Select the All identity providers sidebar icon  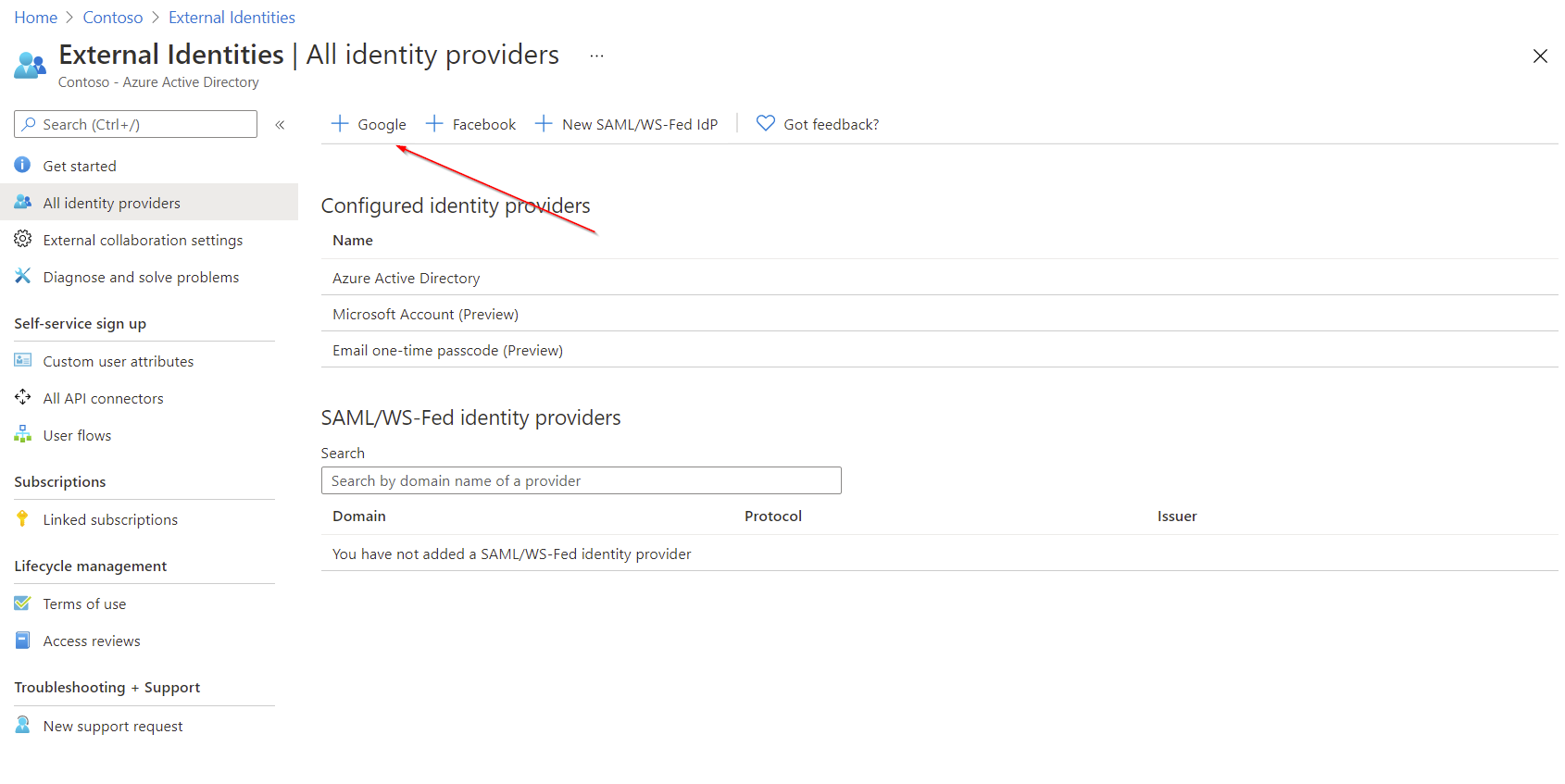coord(22,202)
